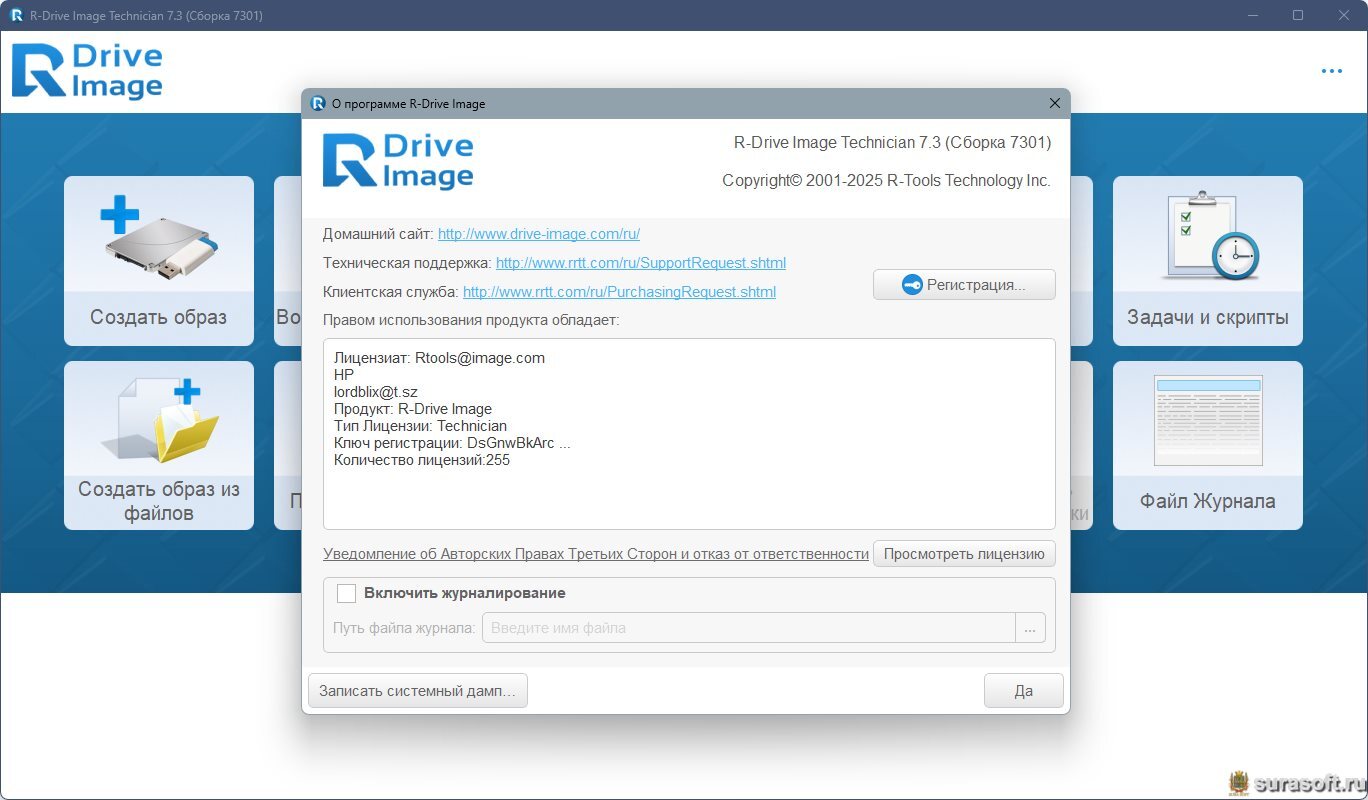Image resolution: width=1368 pixels, height=800 pixels.
Task: Enable the Включить журналирование checkbox
Action: (x=346, y=593)
